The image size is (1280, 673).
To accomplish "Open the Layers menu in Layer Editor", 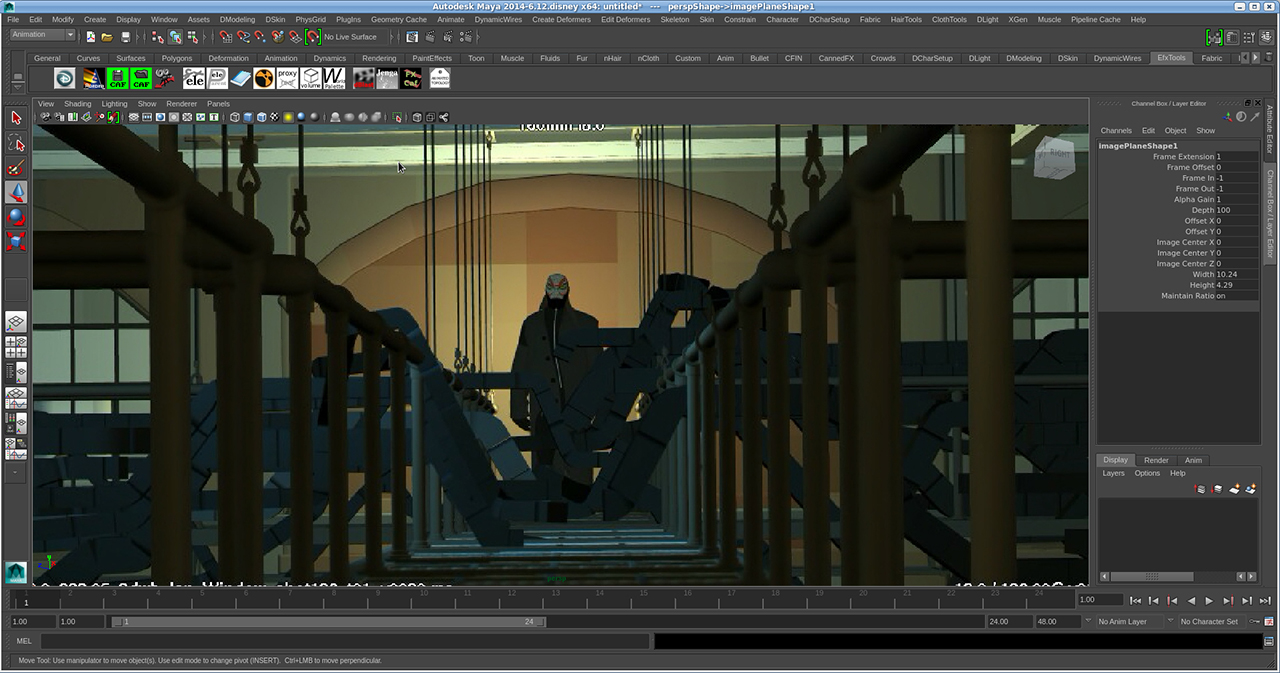I will point(1113,473).
